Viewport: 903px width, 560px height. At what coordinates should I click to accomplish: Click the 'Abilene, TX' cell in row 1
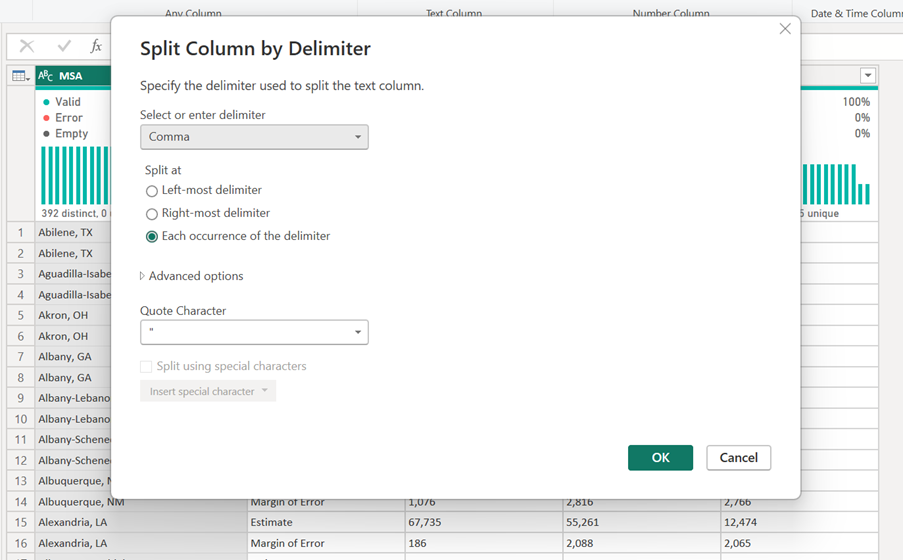point(73,233)
